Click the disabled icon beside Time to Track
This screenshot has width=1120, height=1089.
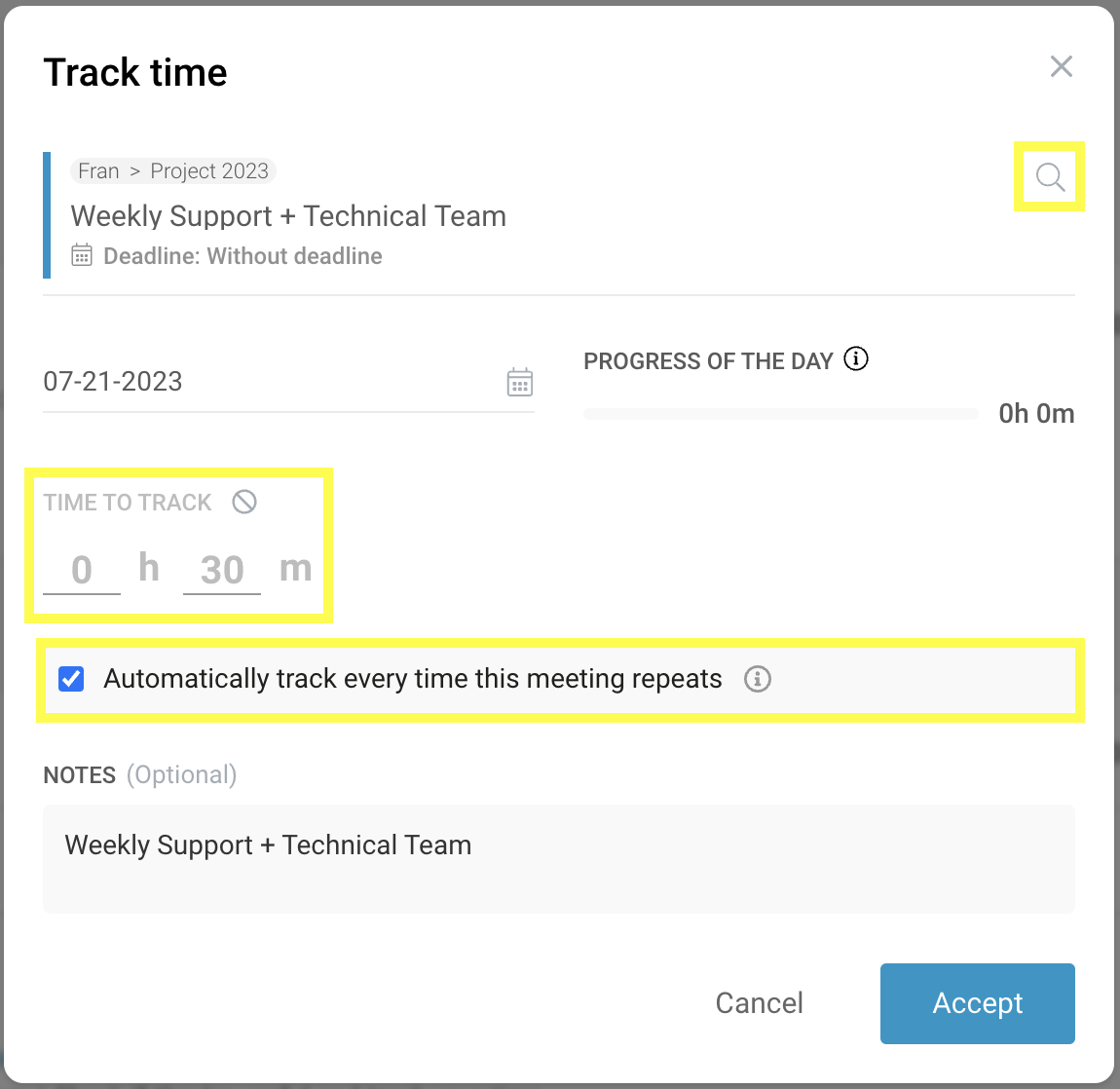click(244, 502)
